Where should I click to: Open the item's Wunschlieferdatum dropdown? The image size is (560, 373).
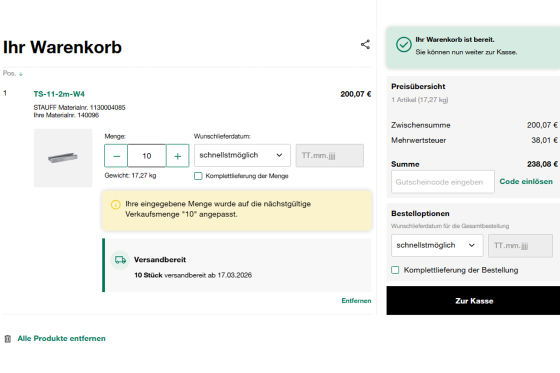pos(242,155)
